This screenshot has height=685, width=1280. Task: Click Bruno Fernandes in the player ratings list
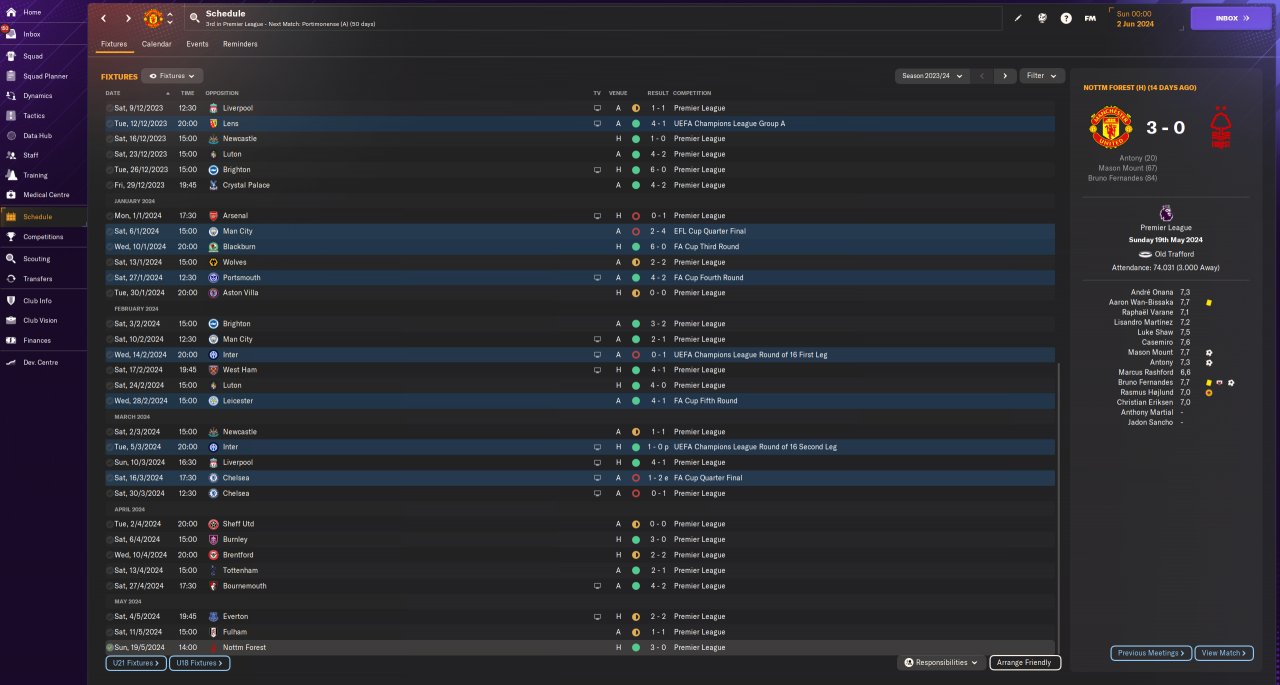(1147, 382)
